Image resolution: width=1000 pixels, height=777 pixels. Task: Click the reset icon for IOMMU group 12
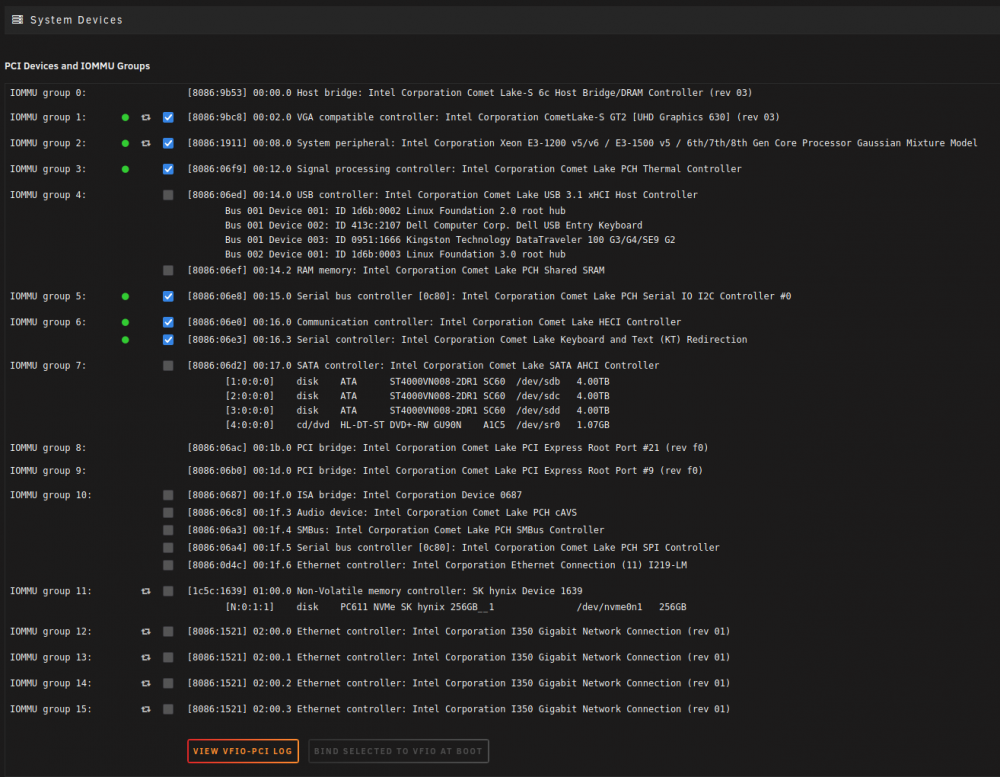146,632
